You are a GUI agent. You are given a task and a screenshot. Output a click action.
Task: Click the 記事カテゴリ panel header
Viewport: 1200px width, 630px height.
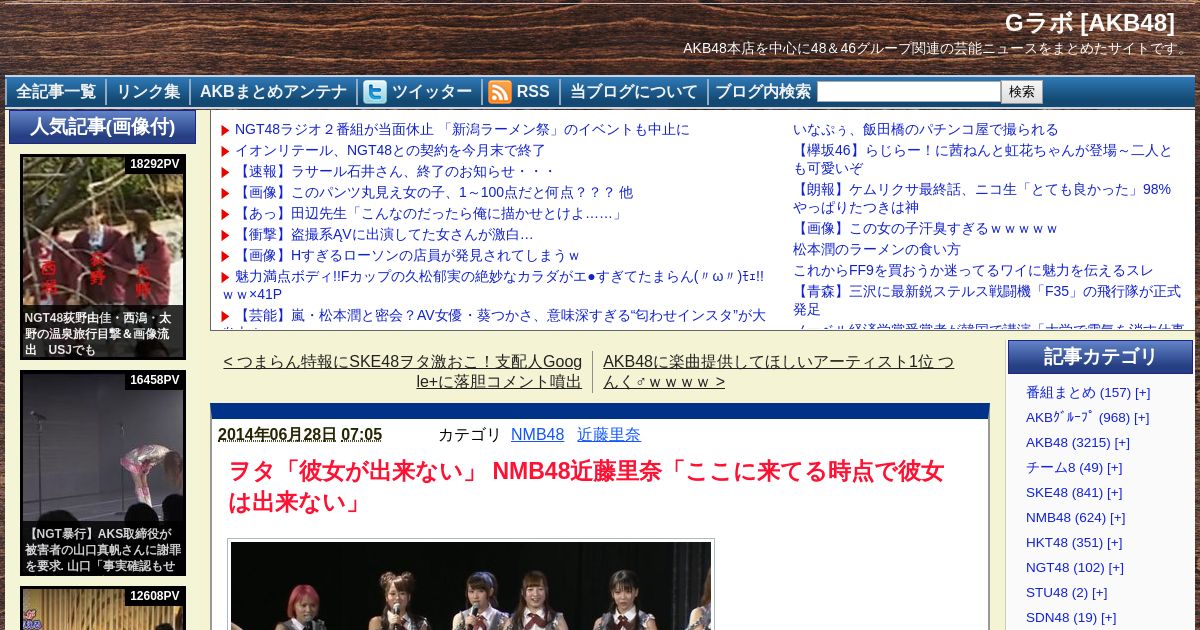point(1100,357)
